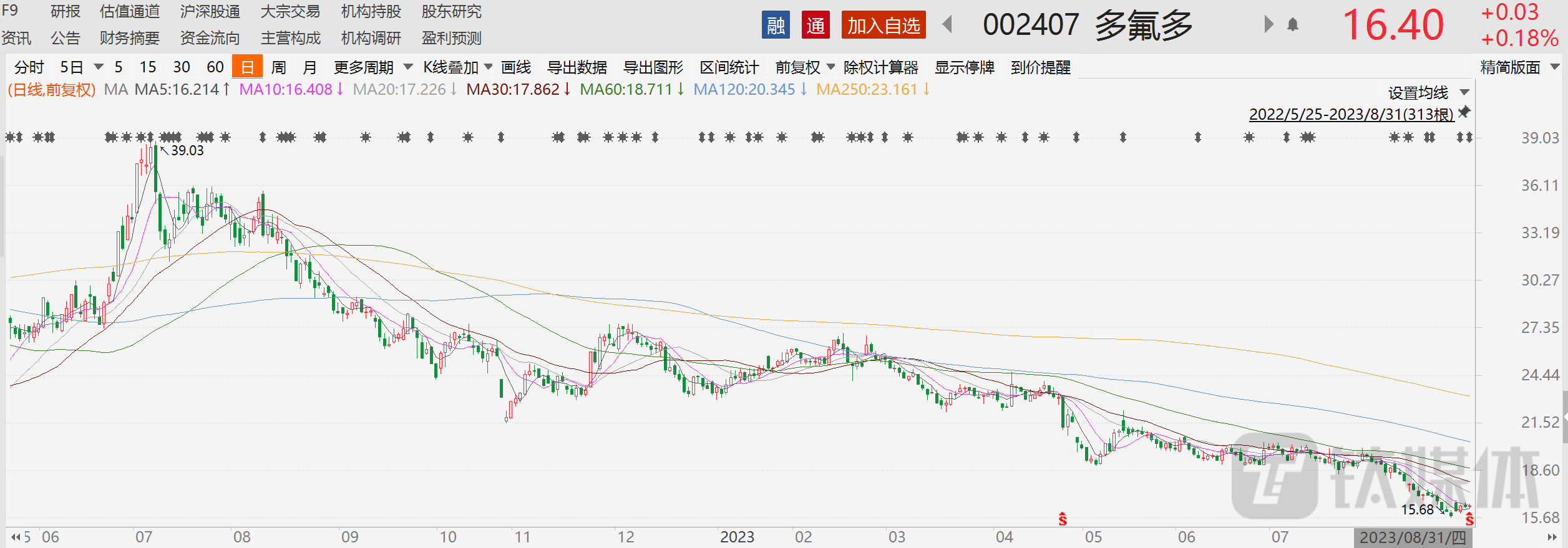The image size is (1568, 548).
Task: Select the 分时 intraday chart view
Action: coord(29,67)
